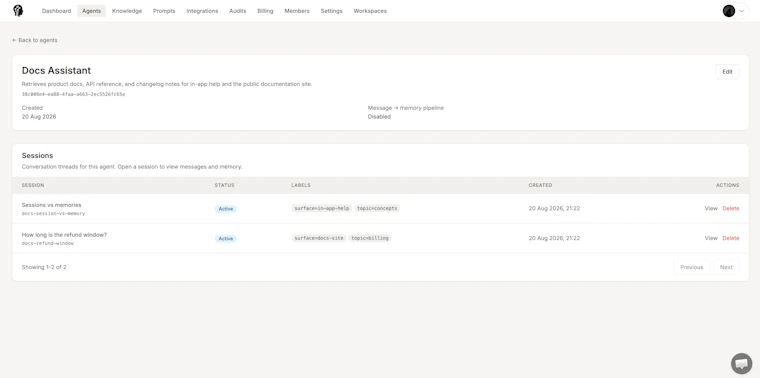Open the Dashboard tab
The height and width of the screenshot is (378, 760).
[56, 11]
